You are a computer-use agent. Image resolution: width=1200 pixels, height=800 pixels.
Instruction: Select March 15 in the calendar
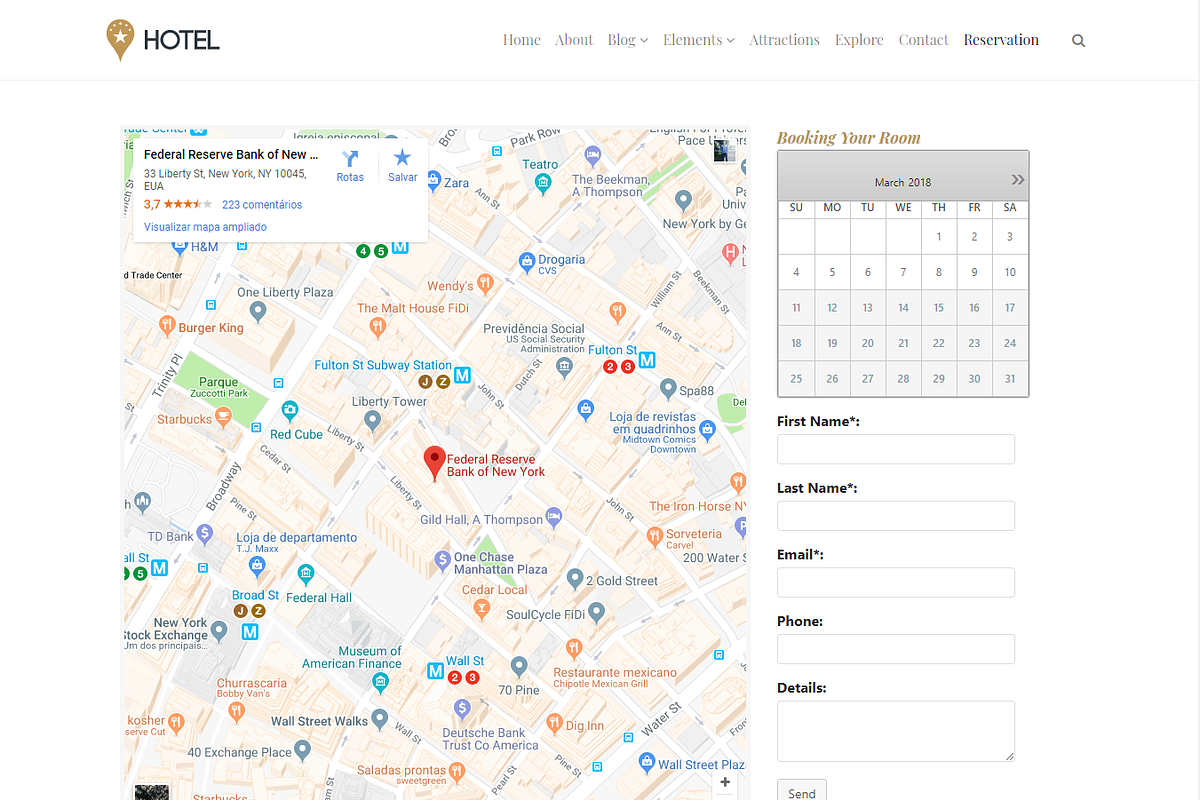pyautogui.click(x=939, y=308)
